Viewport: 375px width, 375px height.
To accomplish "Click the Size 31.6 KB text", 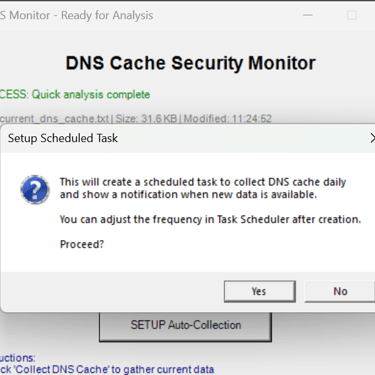I will pos(146,119).
